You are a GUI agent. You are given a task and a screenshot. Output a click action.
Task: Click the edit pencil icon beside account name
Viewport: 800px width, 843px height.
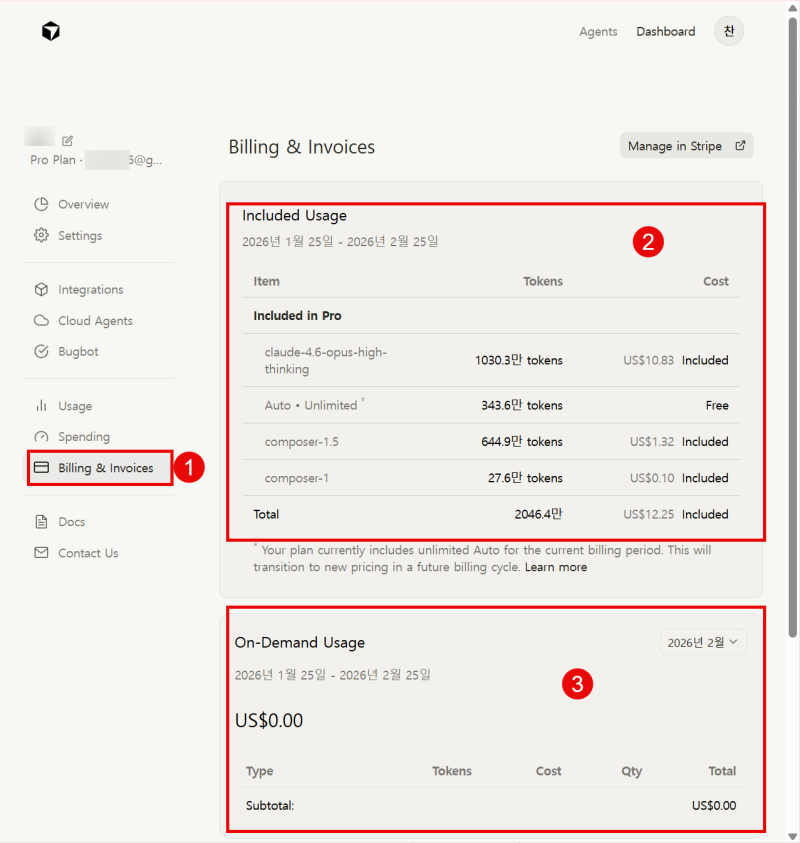[x=67, y=141]
